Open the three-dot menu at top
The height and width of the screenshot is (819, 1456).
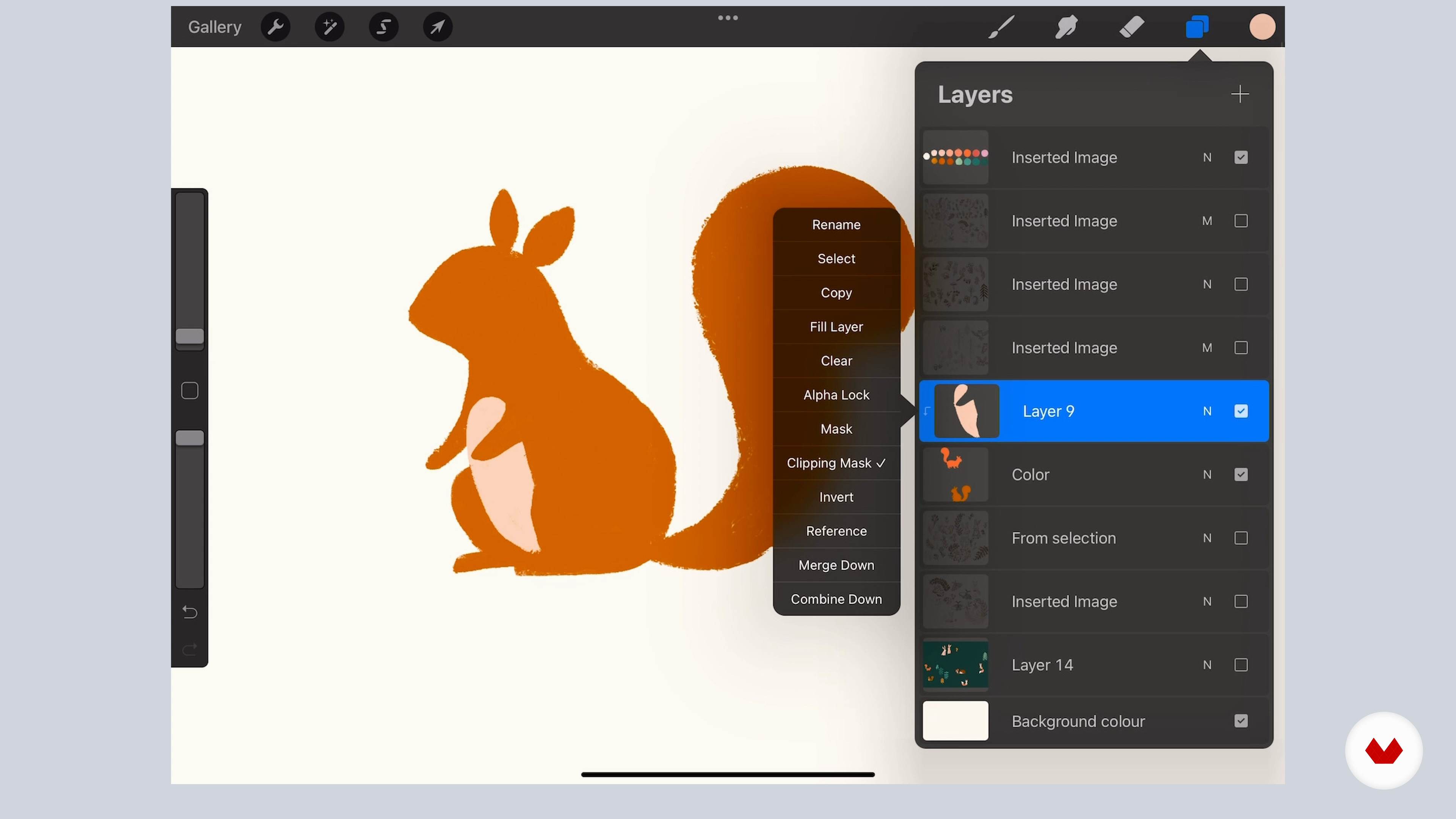click(728, 18)
